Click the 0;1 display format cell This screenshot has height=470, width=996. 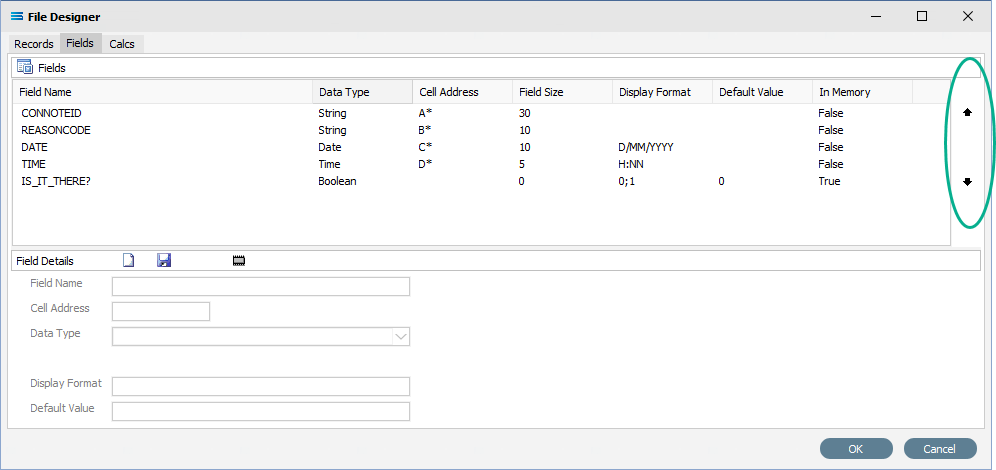(x=626, y=181)
